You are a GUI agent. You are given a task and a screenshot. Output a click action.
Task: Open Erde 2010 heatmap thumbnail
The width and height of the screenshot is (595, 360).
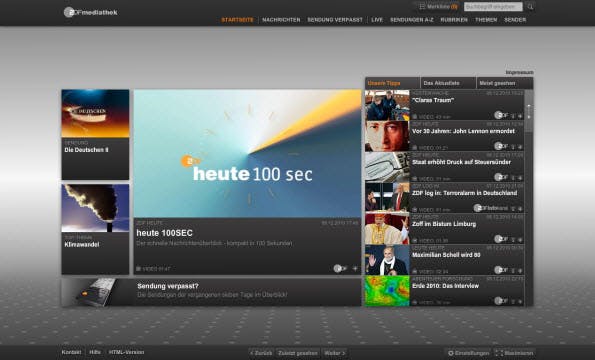387,291
